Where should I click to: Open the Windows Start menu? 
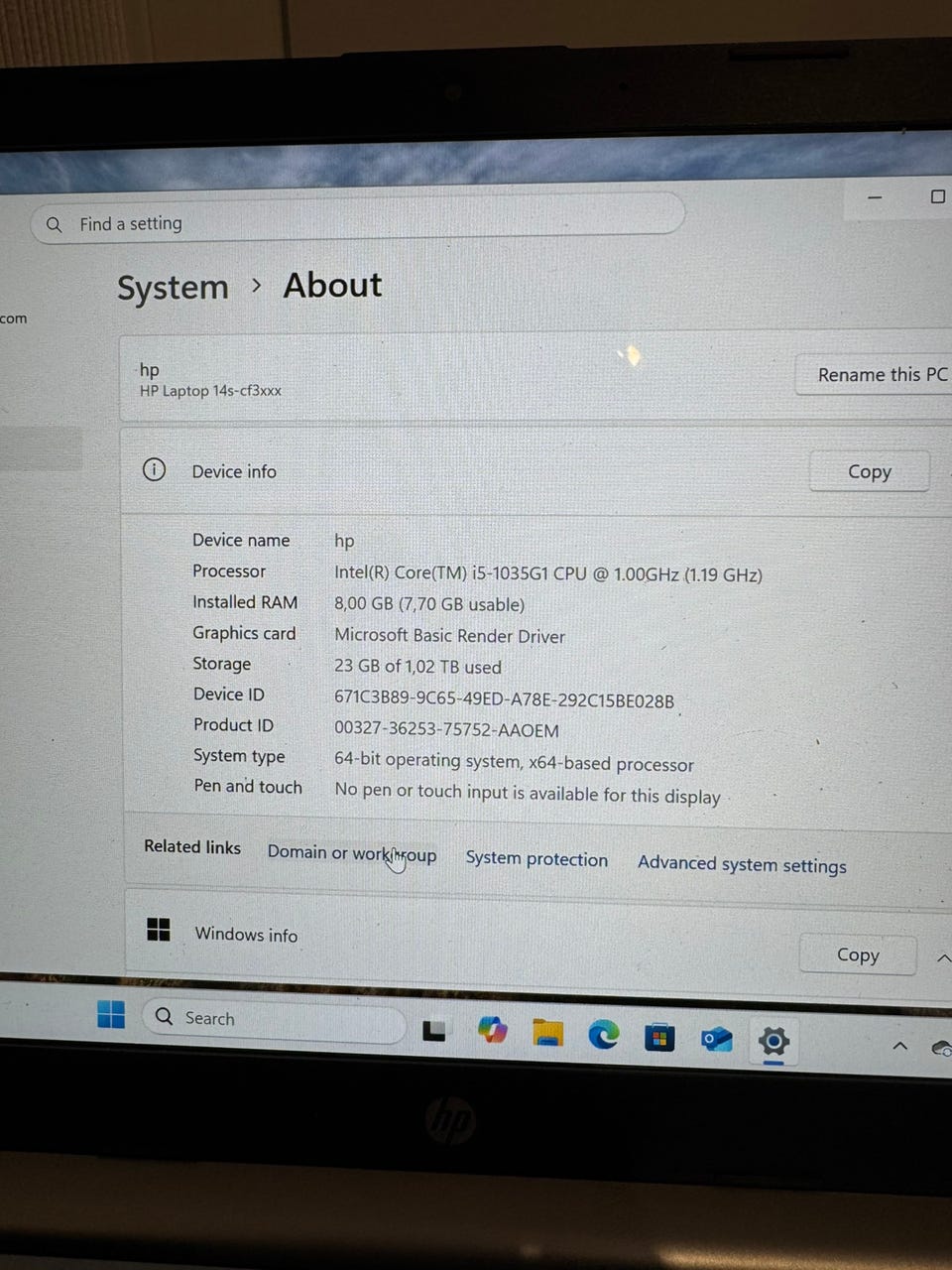click(111, 1014)
